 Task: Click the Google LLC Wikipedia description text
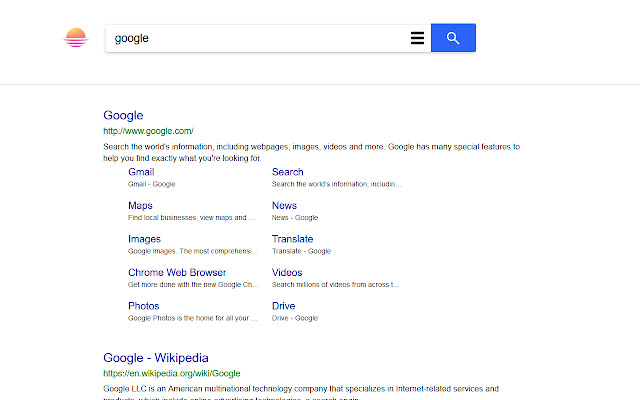(x=300, y=388)
